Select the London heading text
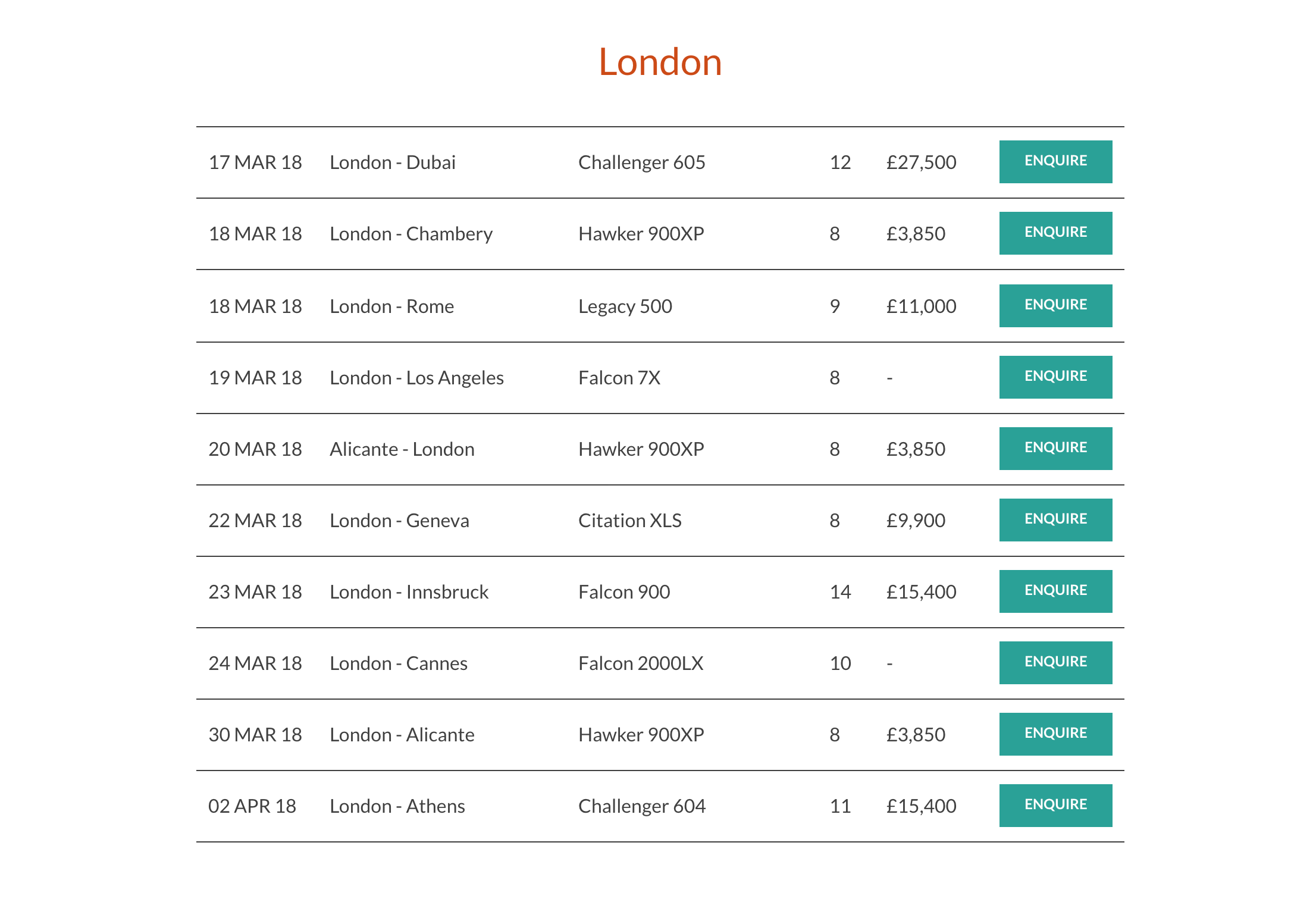Viewport: 1316px width, 902px height. click(x=660, y=62)
